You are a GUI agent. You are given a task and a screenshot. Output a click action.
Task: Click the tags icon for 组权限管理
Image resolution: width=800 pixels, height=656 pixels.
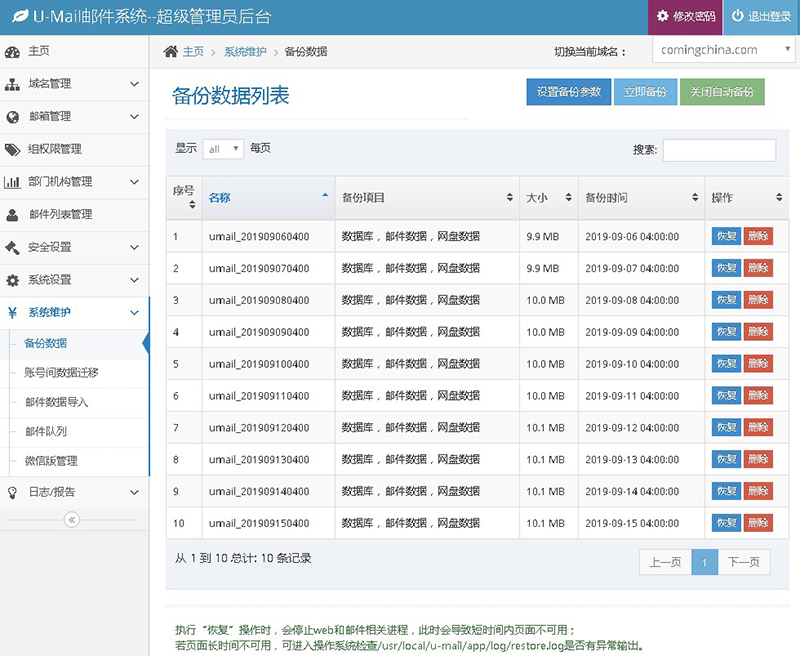coord(12,149)
